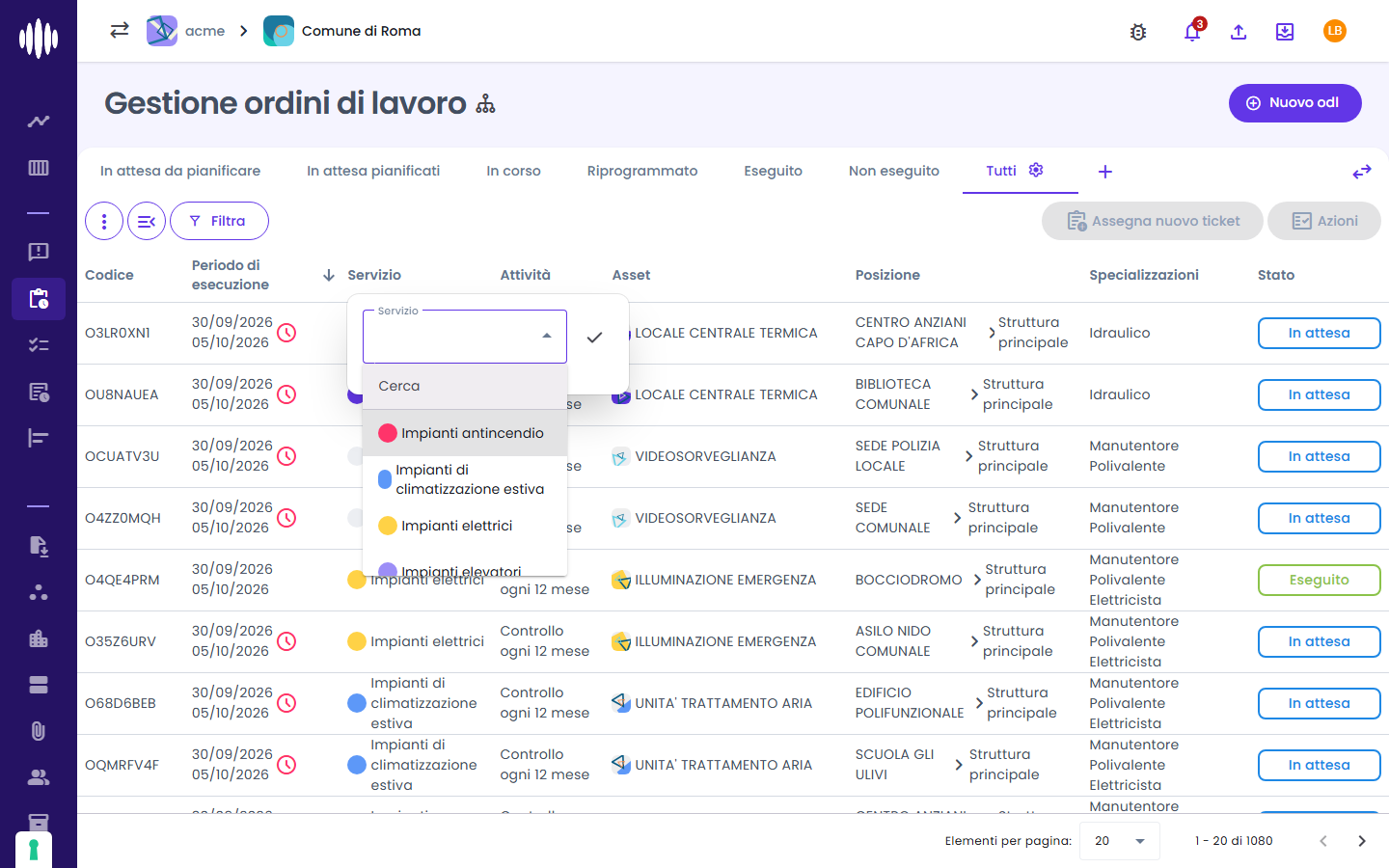Switch to In attesa da pianificare tab
This screenshot has height=868, width=1389.
(x=180, y=171)
